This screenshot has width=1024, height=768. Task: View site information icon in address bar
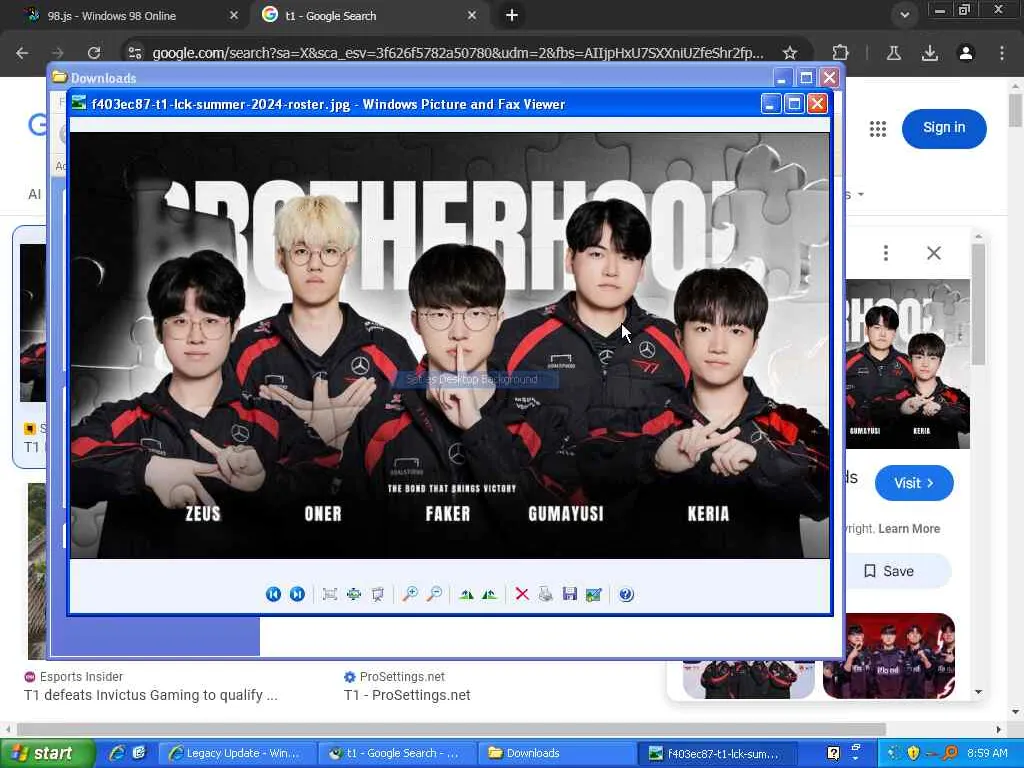[135, 53]
